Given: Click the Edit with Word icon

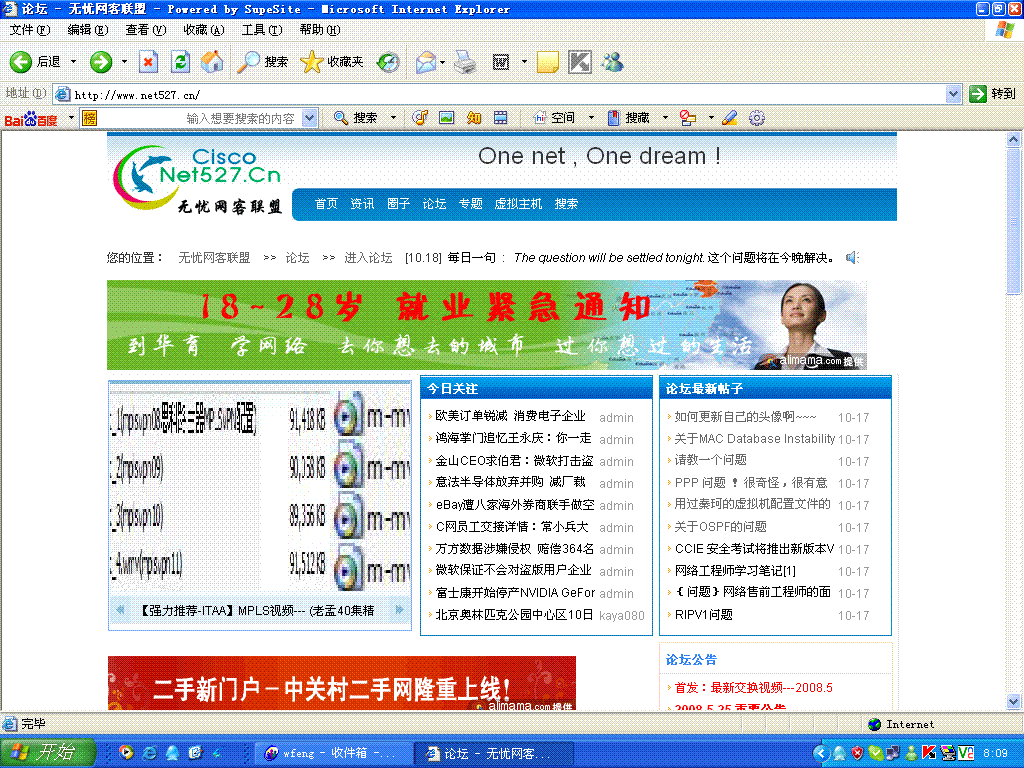Looking at the screenshot, I should 500,62.
